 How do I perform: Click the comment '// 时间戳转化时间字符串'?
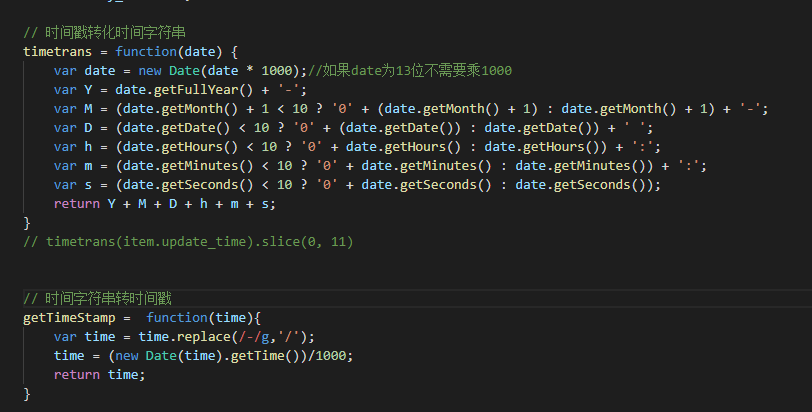pos(104,33)
